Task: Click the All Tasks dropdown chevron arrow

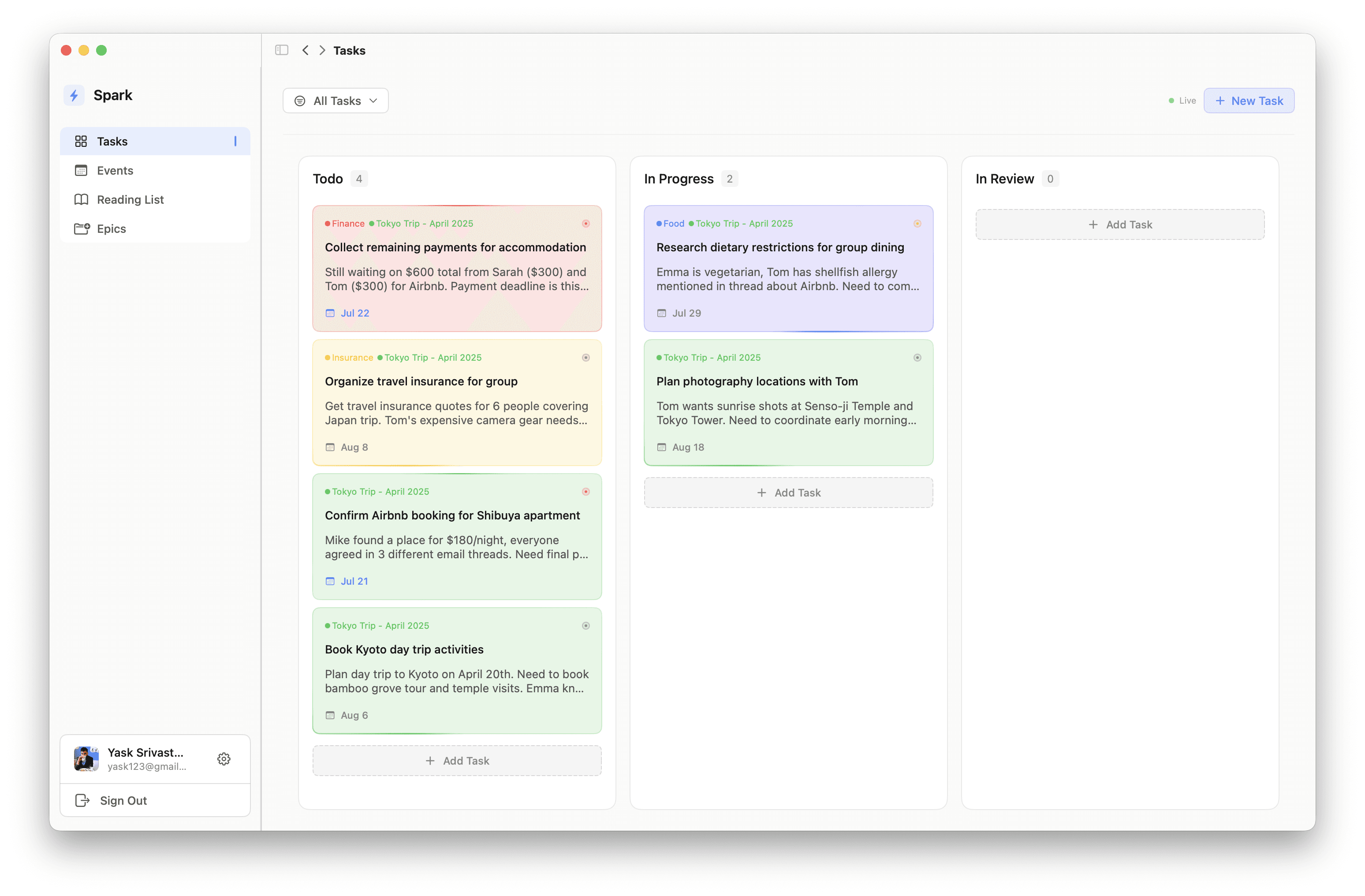Action: point(373,101)
